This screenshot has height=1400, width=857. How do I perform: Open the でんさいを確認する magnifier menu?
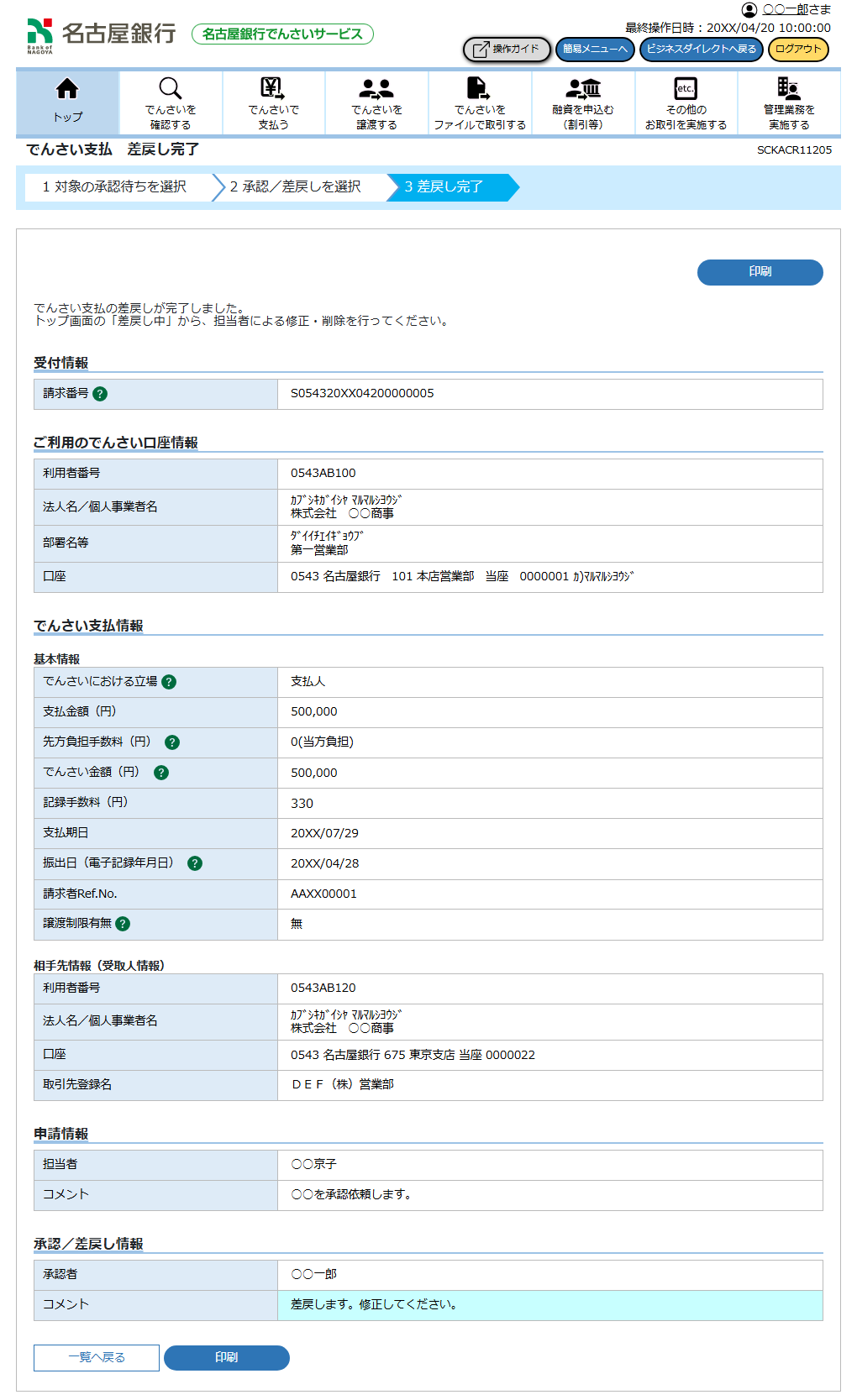point(171,89)
